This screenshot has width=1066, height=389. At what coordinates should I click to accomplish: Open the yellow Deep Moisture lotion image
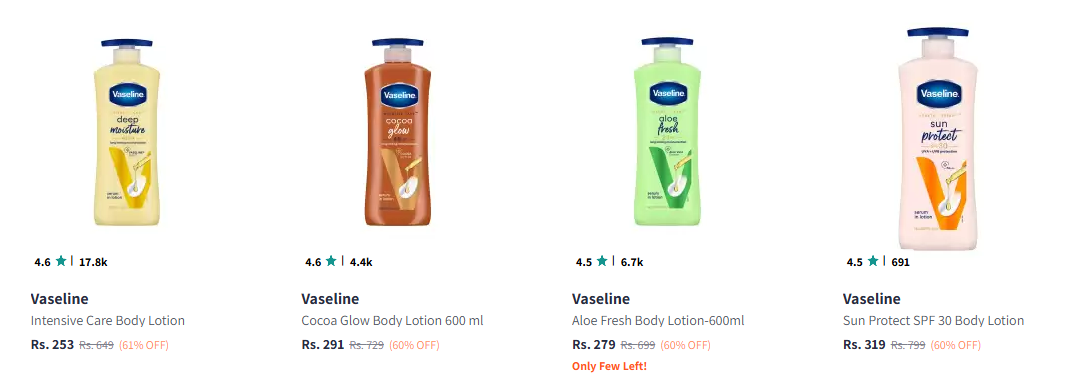[126, 133]
